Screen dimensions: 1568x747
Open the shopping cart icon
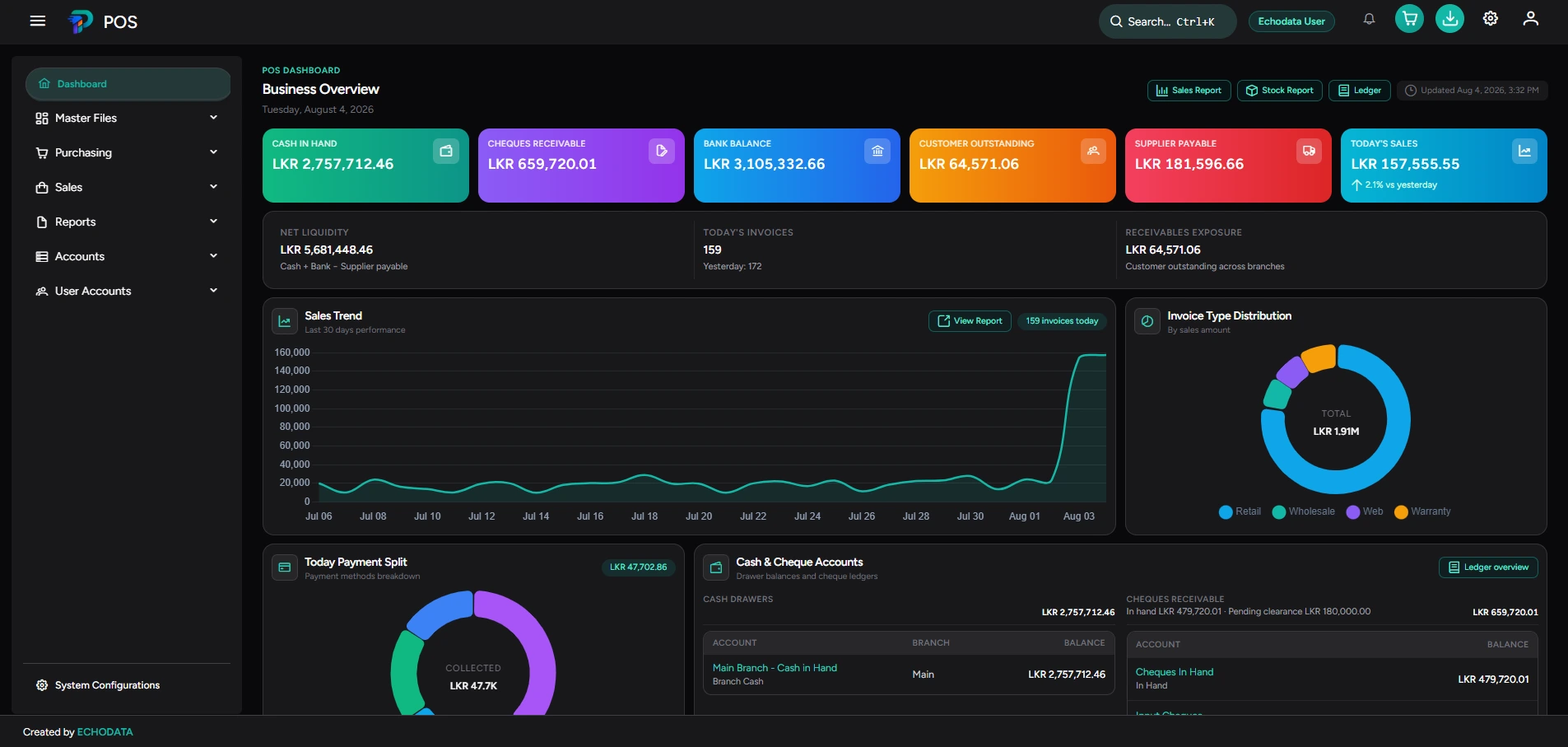point(1409,19)
